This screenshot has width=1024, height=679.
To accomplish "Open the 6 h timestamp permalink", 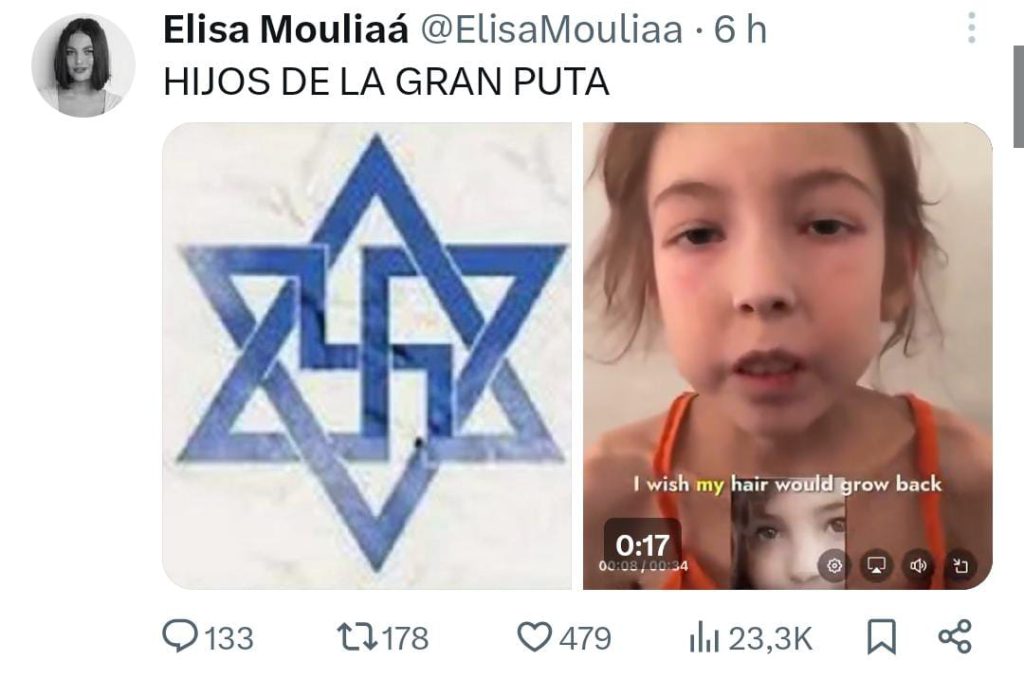I will point(740,29).
